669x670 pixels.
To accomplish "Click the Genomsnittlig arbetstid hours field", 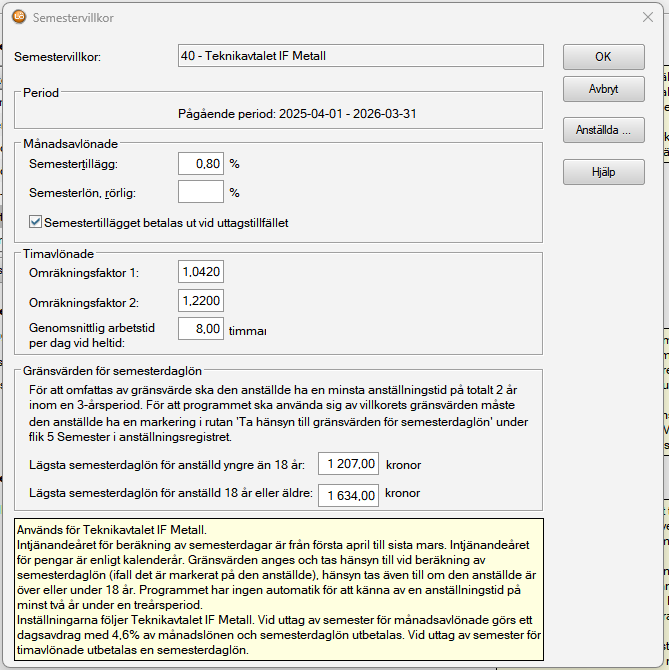I will coord(201,329).
